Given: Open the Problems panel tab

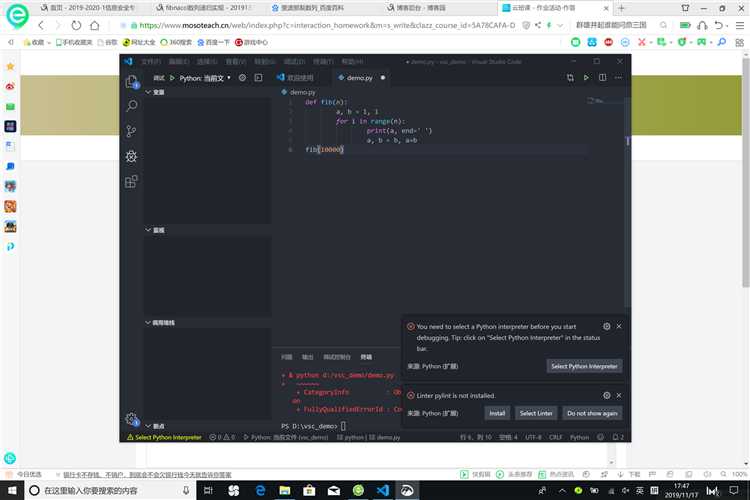Looking at the screenshot, I should click(x=287, y=357).
